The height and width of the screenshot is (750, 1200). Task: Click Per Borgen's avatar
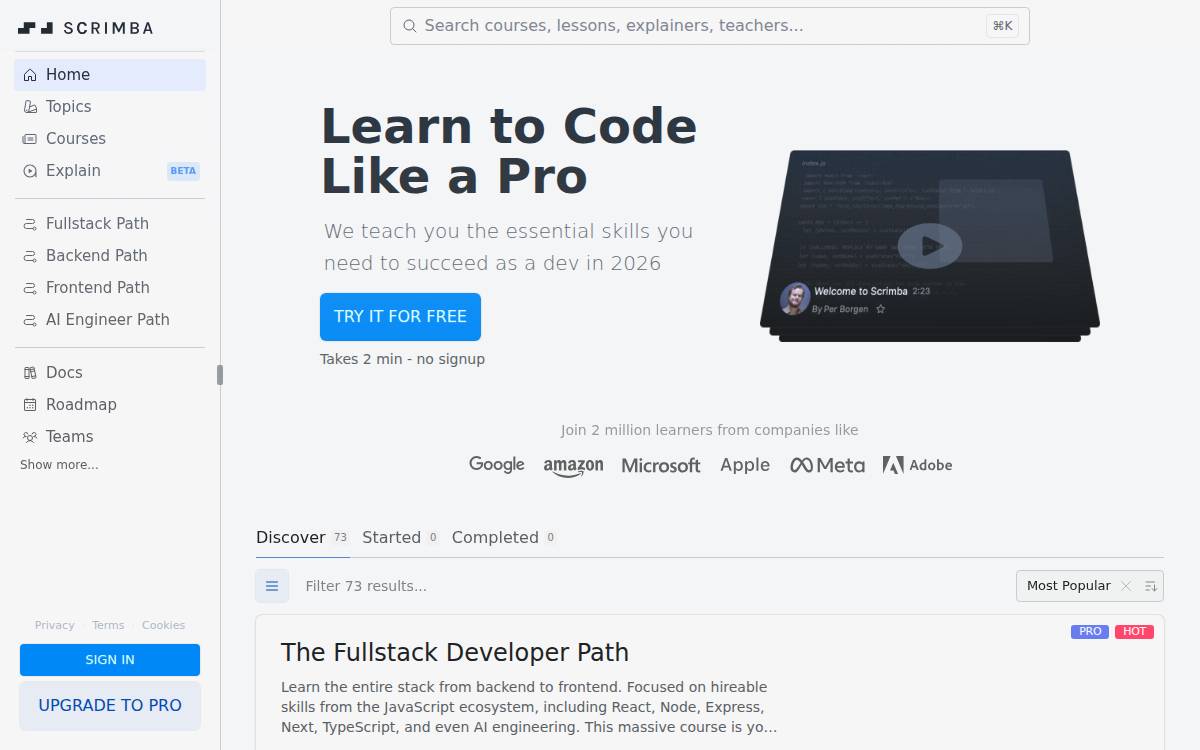(x=795, y=299)
